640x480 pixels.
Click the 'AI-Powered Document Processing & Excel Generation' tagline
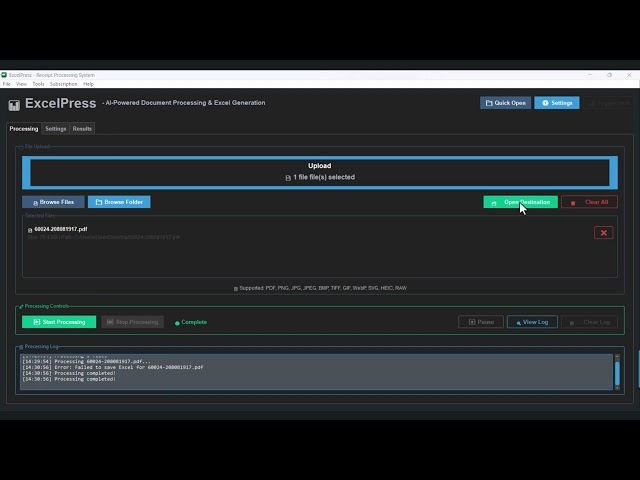(x=185, y=103)
